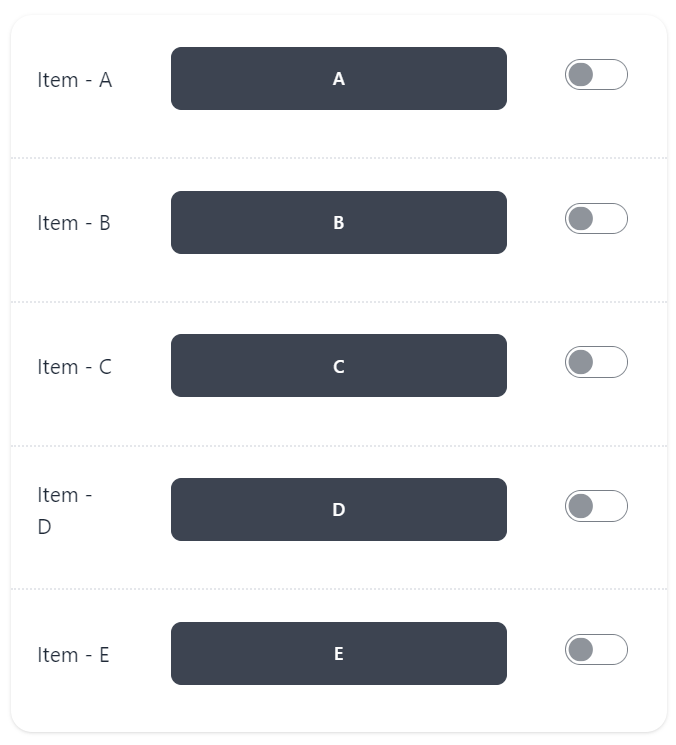Click the gray knob in row D's switch

point(581,506)
